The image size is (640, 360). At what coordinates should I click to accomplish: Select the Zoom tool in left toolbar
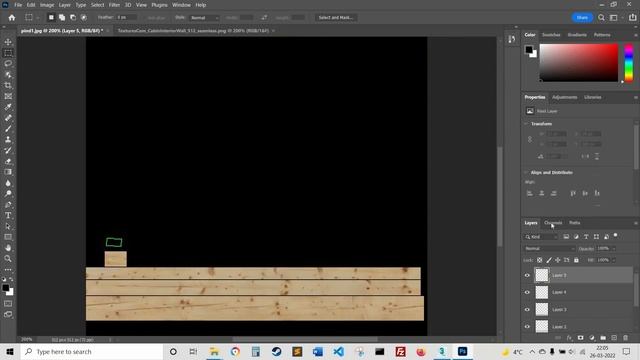(x=8, y=258)
